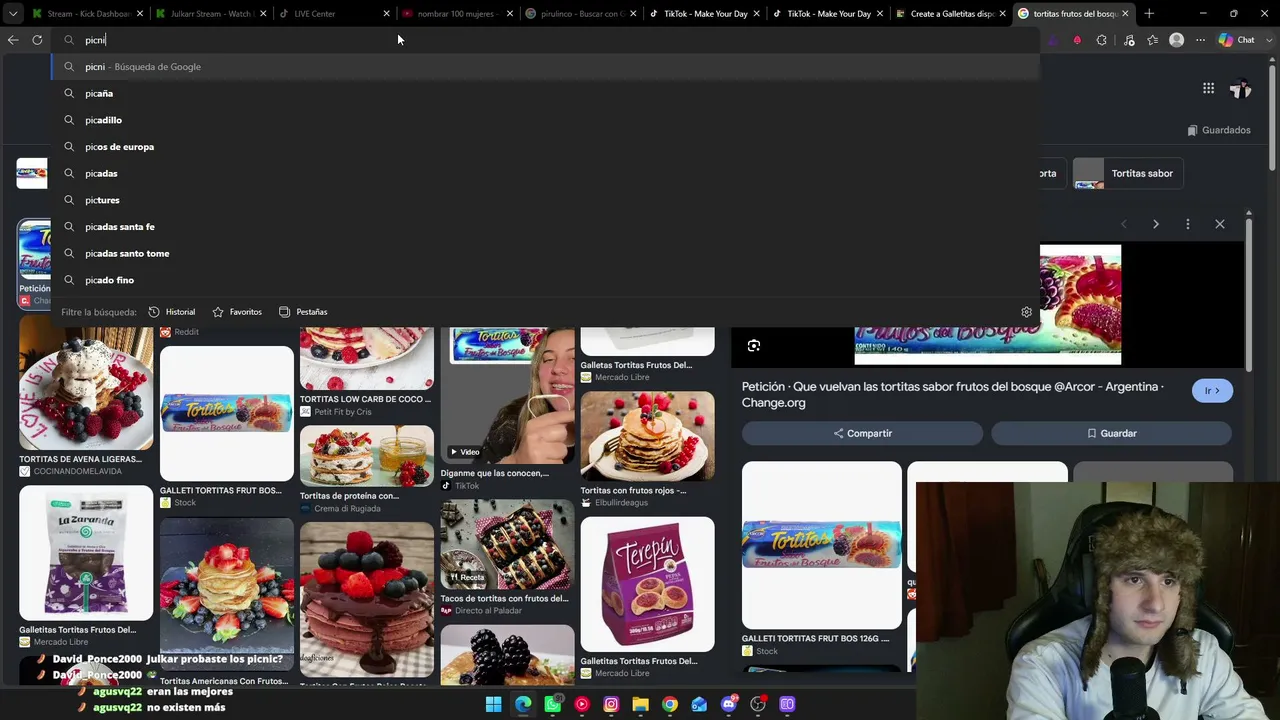The height and width of the screenshot is (720, 1280).
Task: Open the Copilot Chat button
Action: point(1237,40)
